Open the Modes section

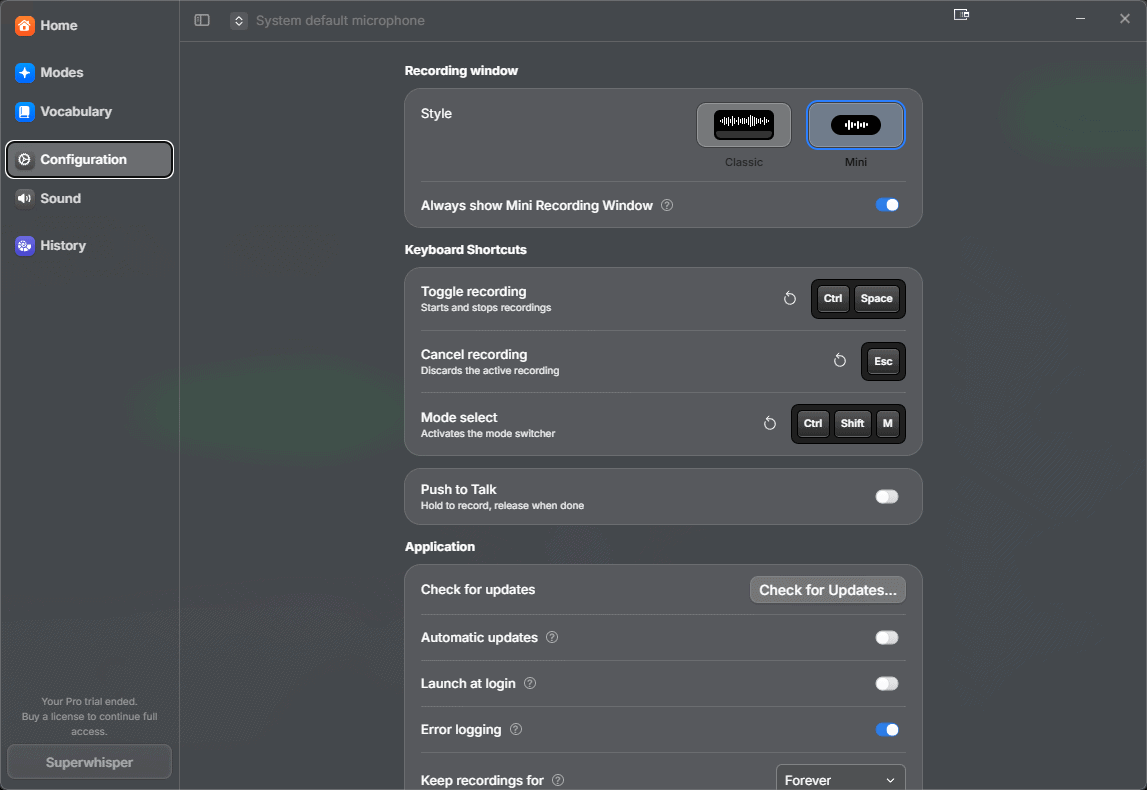[x=62, y=73]
